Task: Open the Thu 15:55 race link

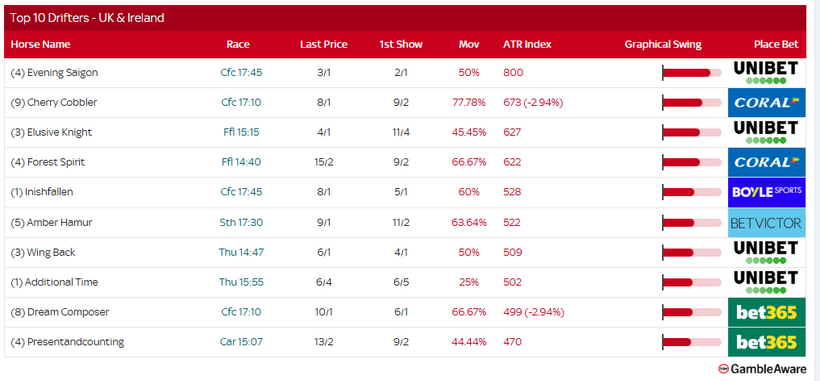Action: (241, 282)
